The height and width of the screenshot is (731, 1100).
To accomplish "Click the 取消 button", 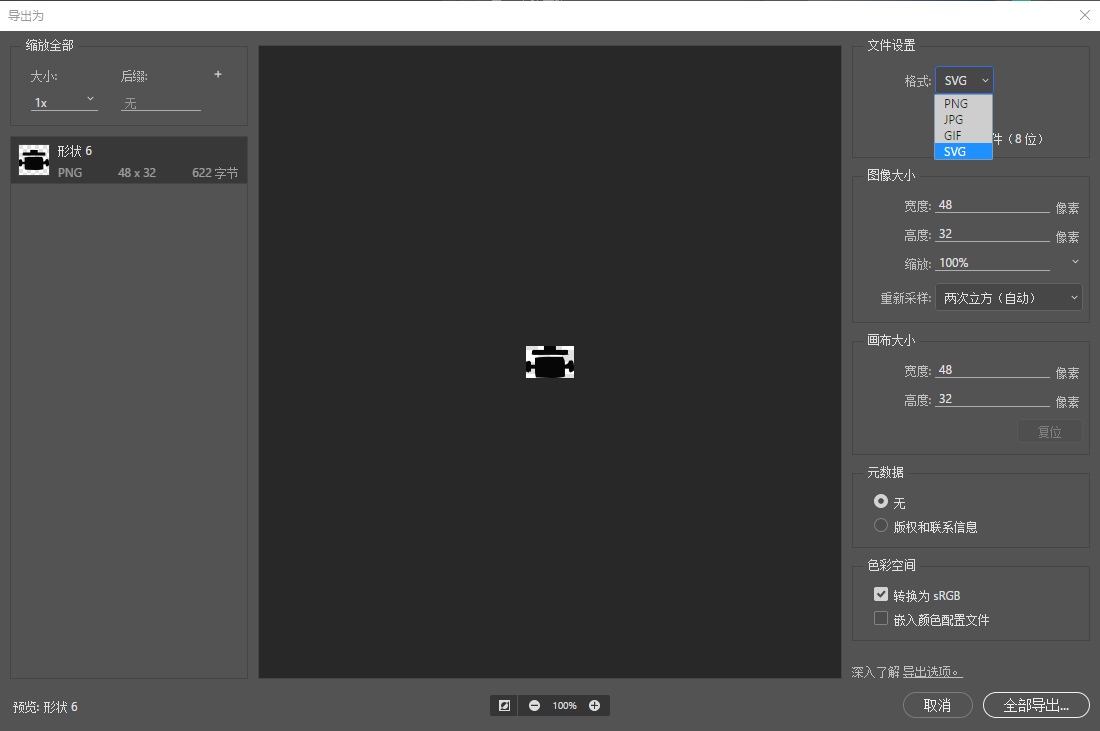I will 937,705.
